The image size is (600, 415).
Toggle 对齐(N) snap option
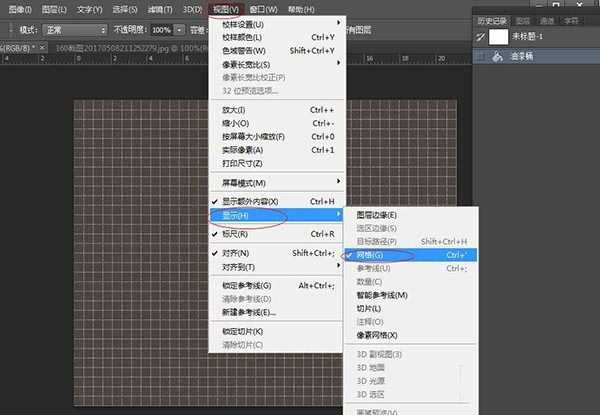click(237, 253)
